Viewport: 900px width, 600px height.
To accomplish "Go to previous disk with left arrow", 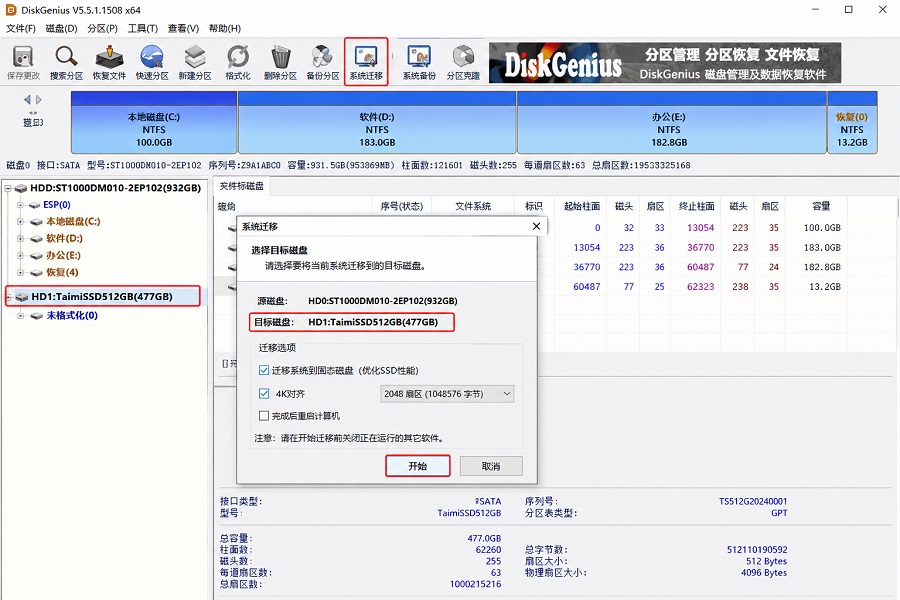I will pyautogui.click(x=26, y=99).
